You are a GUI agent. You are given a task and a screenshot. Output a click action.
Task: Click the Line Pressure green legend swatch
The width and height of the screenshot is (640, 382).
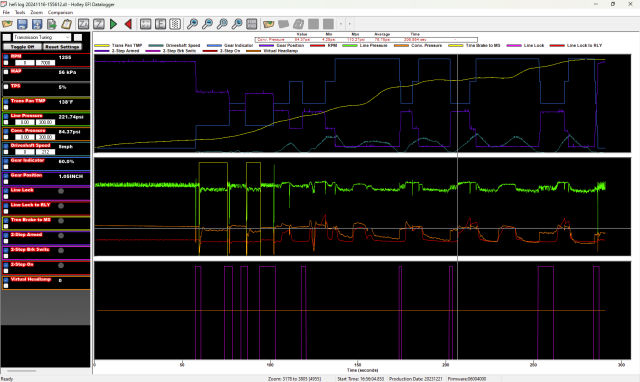tap(350, 46)
